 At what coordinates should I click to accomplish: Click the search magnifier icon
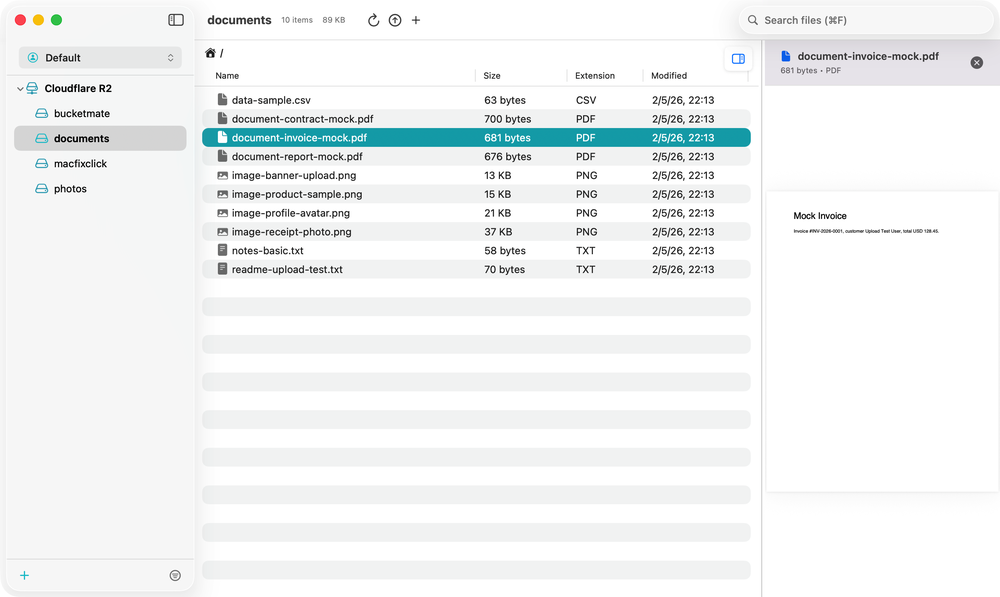(x=753, y=20)
